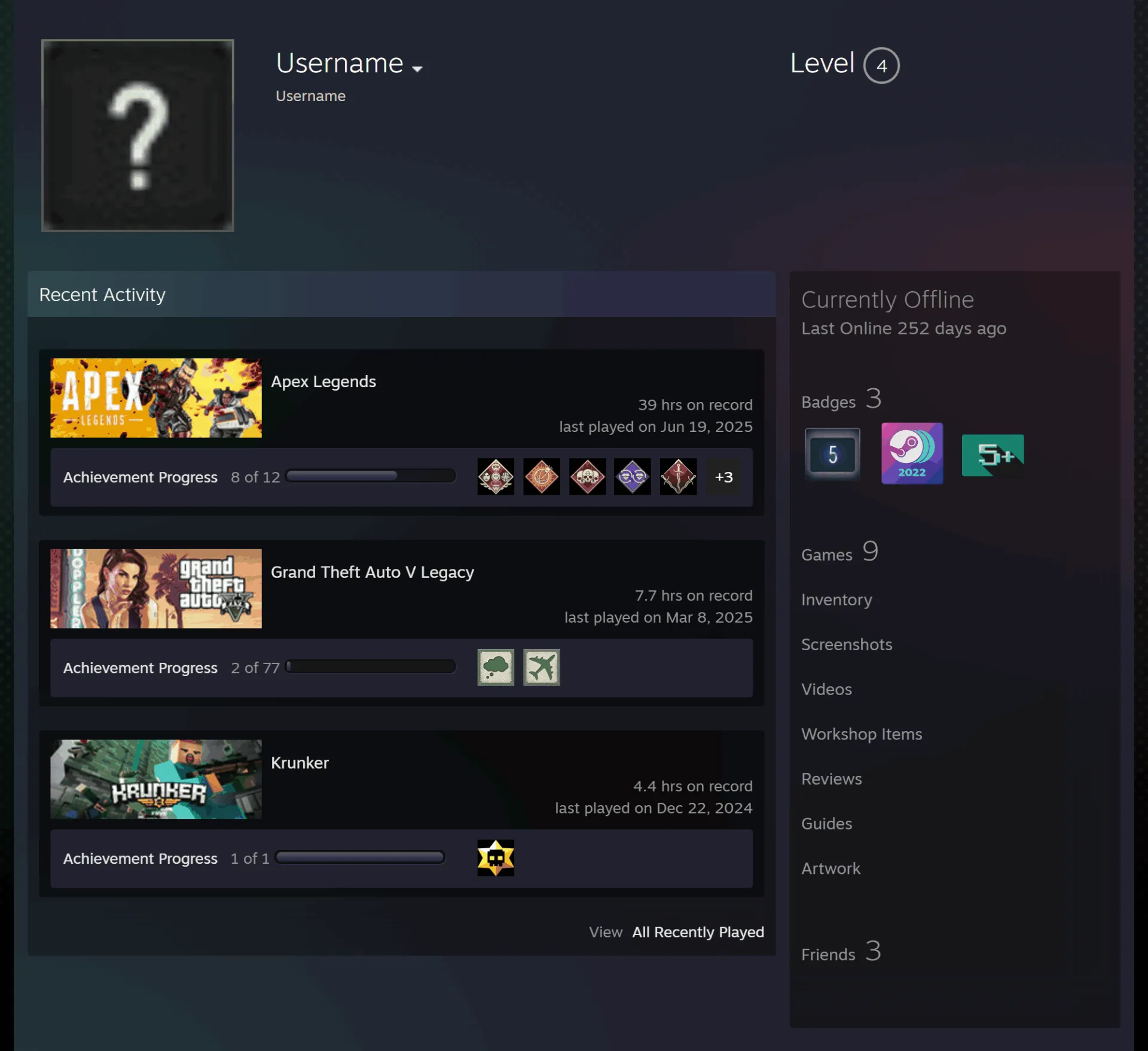
Task: Click the Krunker game title link
Action: coord(300,763)
